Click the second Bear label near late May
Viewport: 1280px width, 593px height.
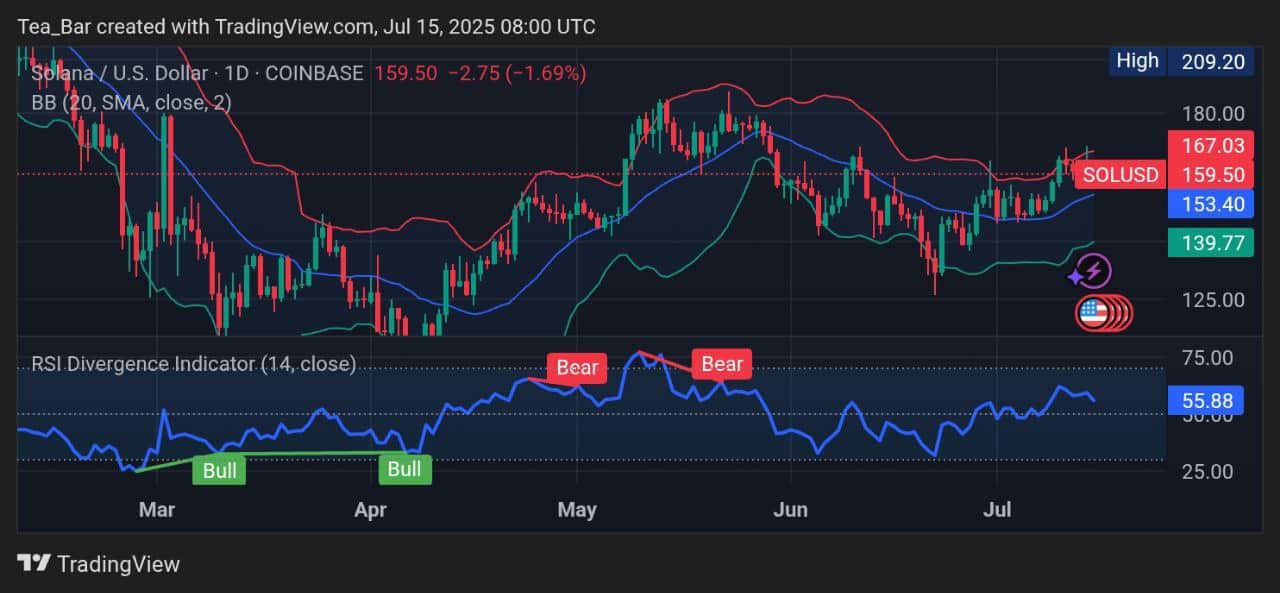[722, 364]
